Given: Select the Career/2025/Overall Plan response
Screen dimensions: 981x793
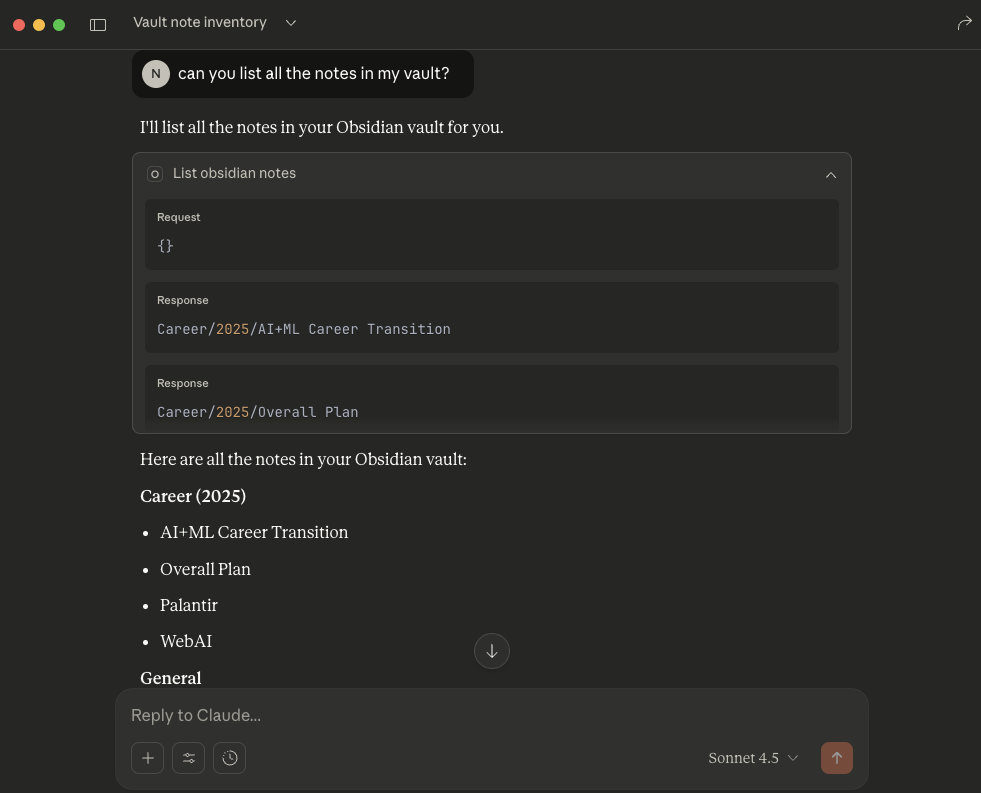Looking at the screenshot, I should pos(258,411).
